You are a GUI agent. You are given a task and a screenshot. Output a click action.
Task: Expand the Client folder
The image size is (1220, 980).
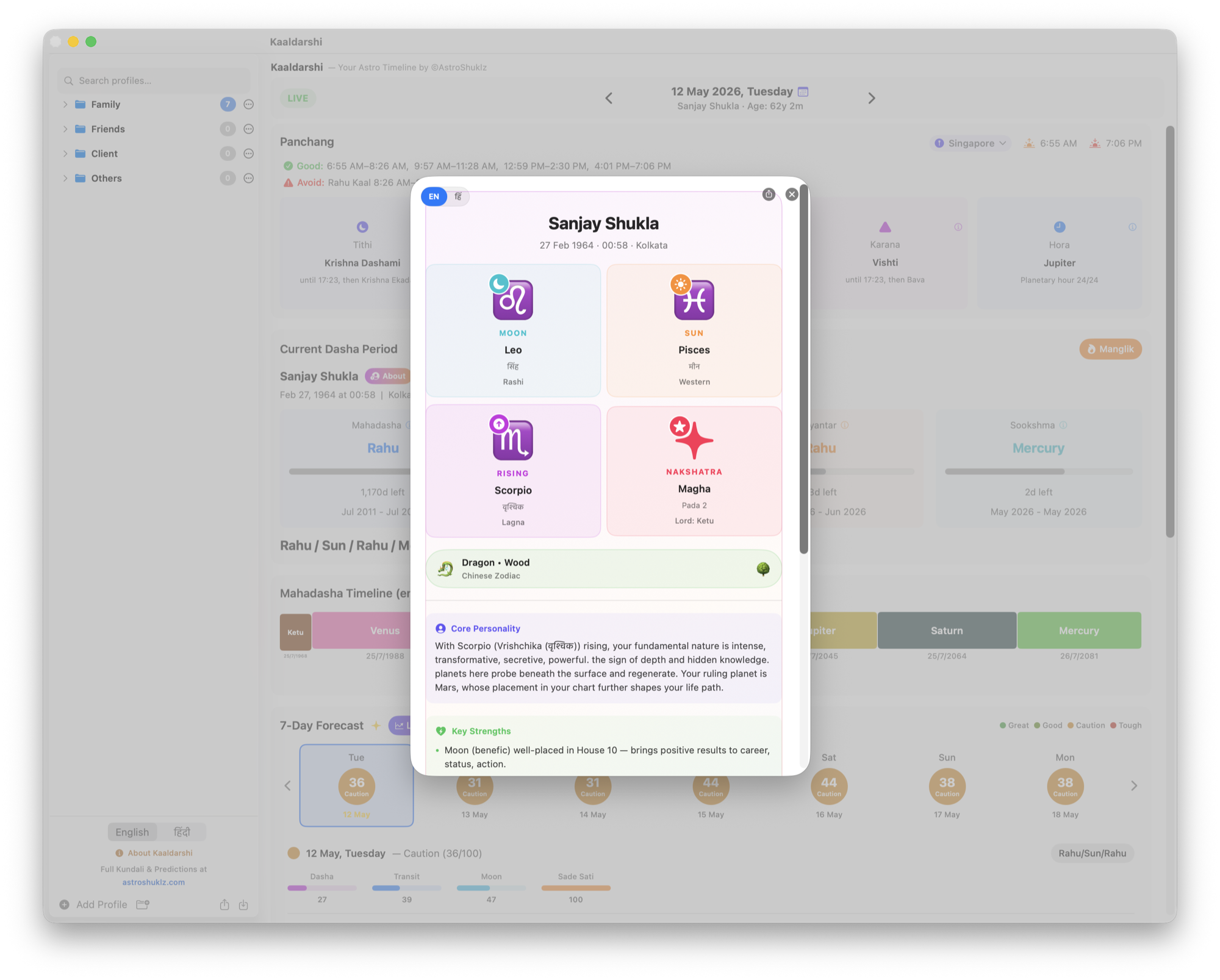(x=65, y=154)
